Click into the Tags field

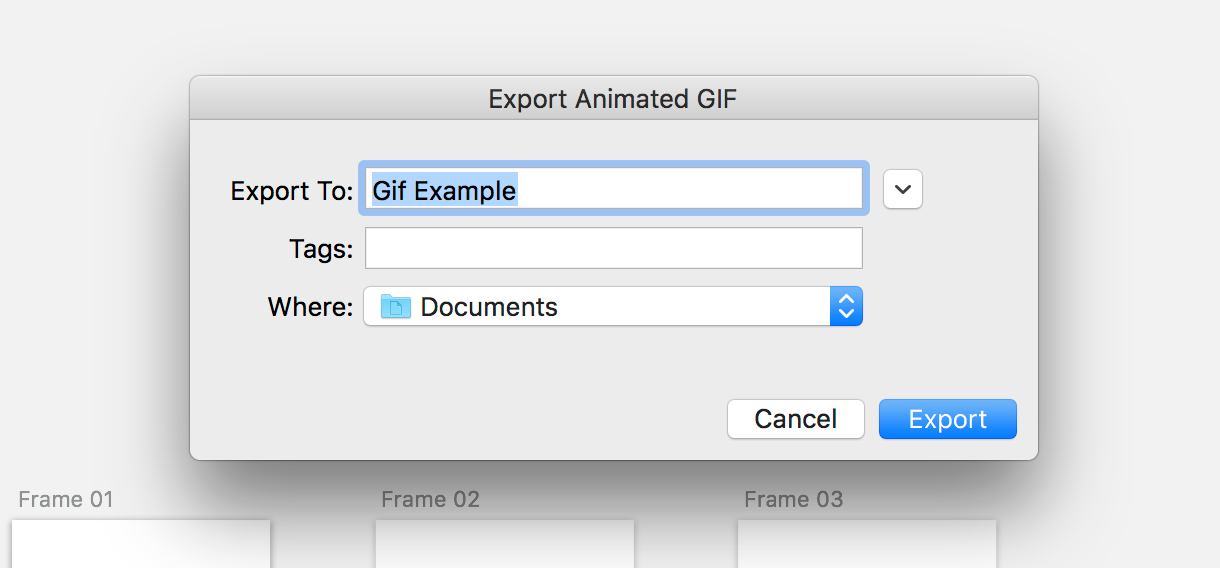tap(614, 248)
